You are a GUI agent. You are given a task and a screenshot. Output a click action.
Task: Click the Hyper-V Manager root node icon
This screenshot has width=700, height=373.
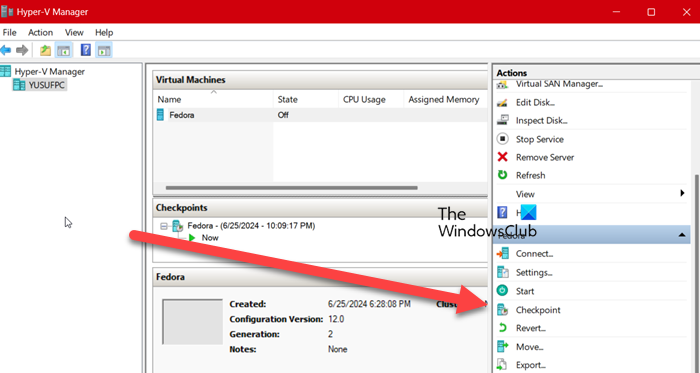6,71
